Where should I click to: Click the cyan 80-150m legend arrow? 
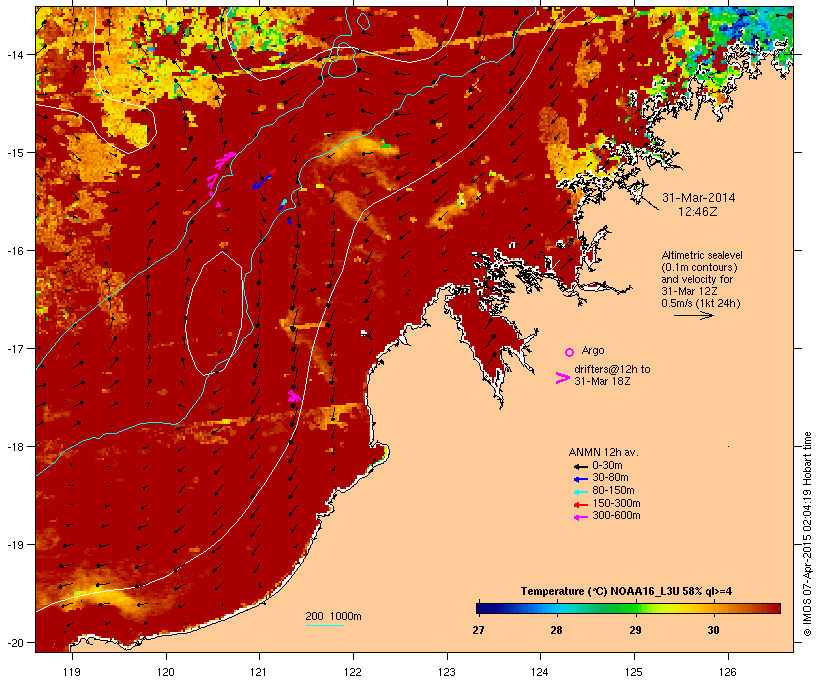pyautogui.click(x=580, y=492)
